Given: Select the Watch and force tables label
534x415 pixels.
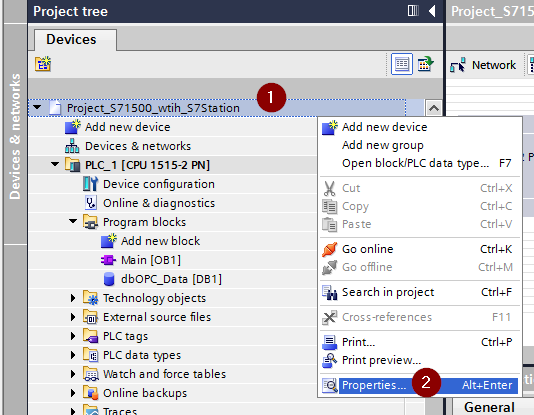Looking at the screenshot, I should coord(164,374).
